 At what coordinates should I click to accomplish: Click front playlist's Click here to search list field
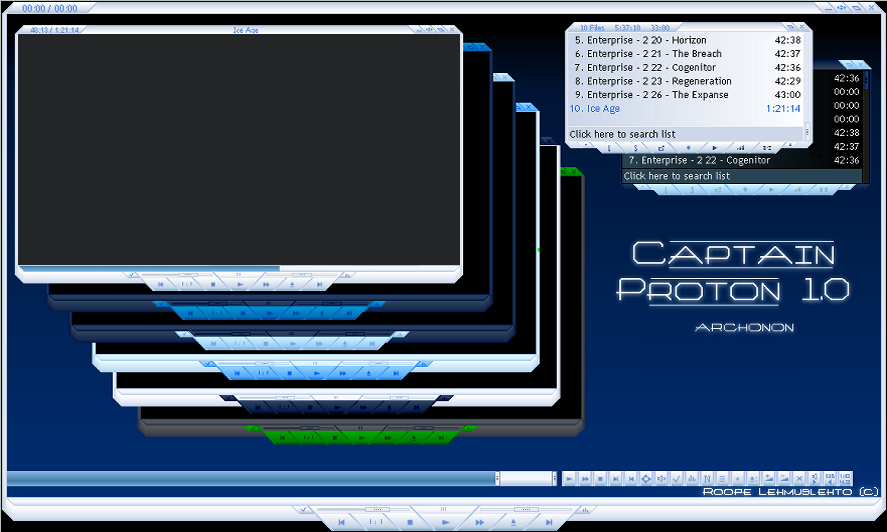(686, 134)
